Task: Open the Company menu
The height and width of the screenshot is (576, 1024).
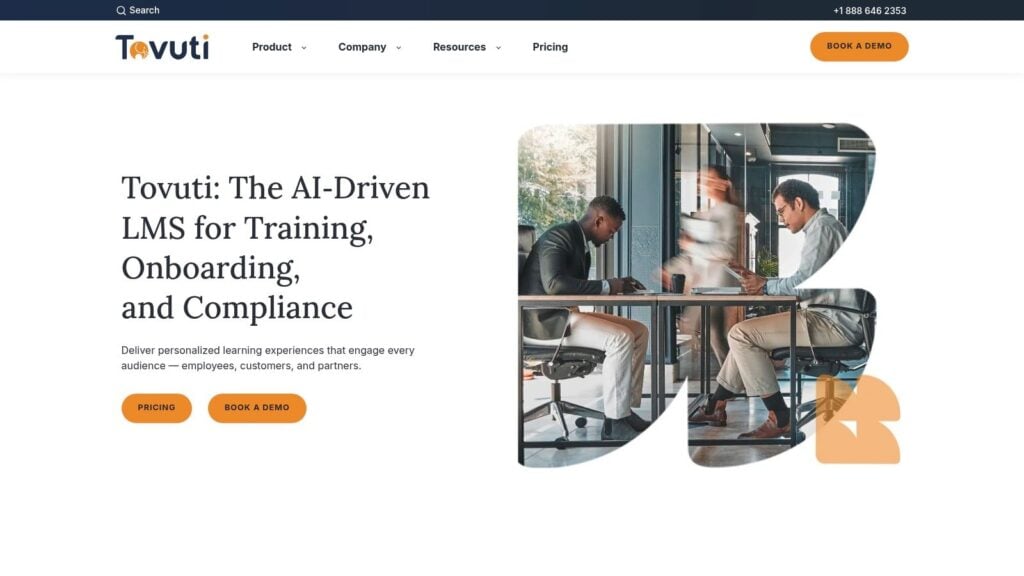Action: click(362, 47)
